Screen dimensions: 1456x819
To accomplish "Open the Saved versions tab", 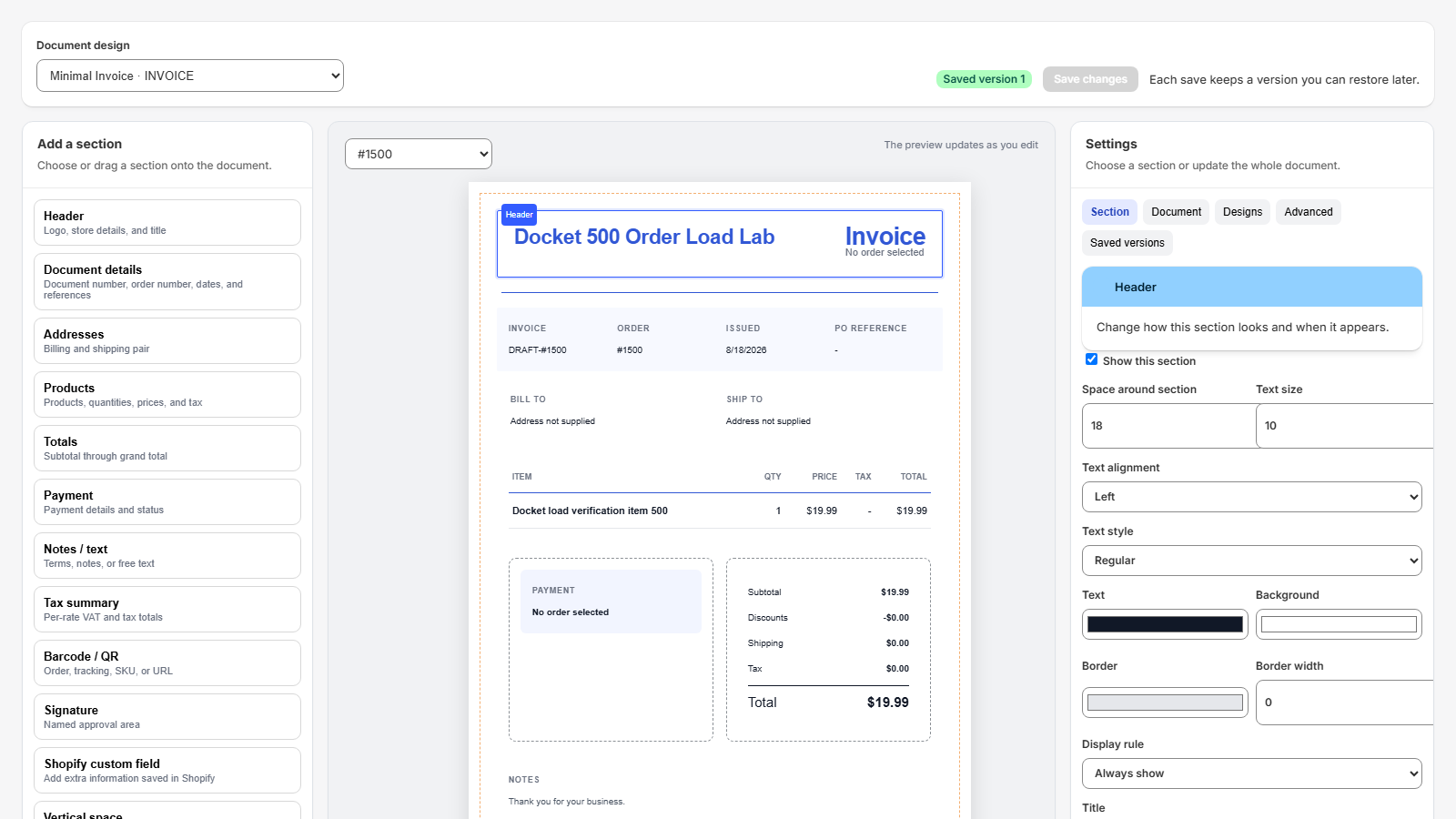I will 1127,243.
